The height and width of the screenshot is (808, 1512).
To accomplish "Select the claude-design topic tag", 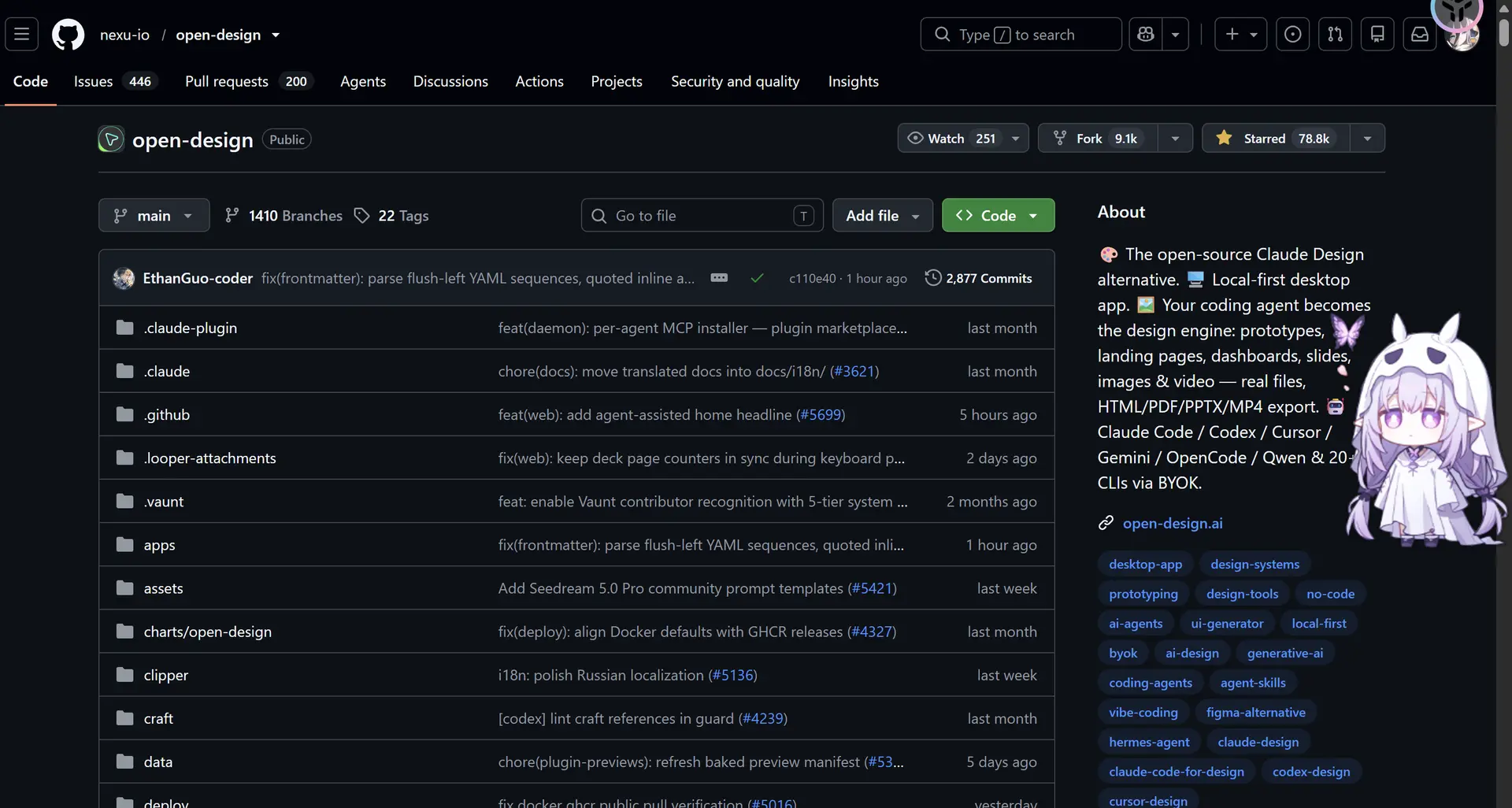I will coord(1258,742).
